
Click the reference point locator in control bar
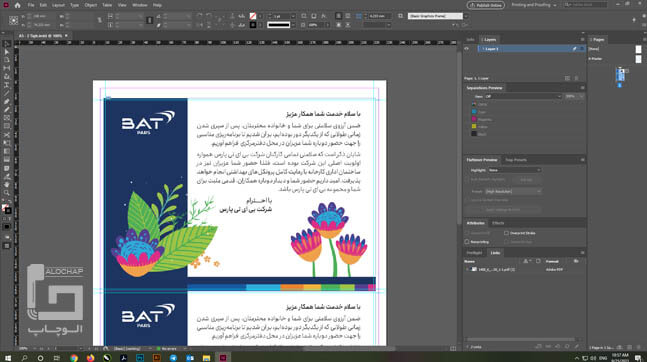click(x=14, y=20)
